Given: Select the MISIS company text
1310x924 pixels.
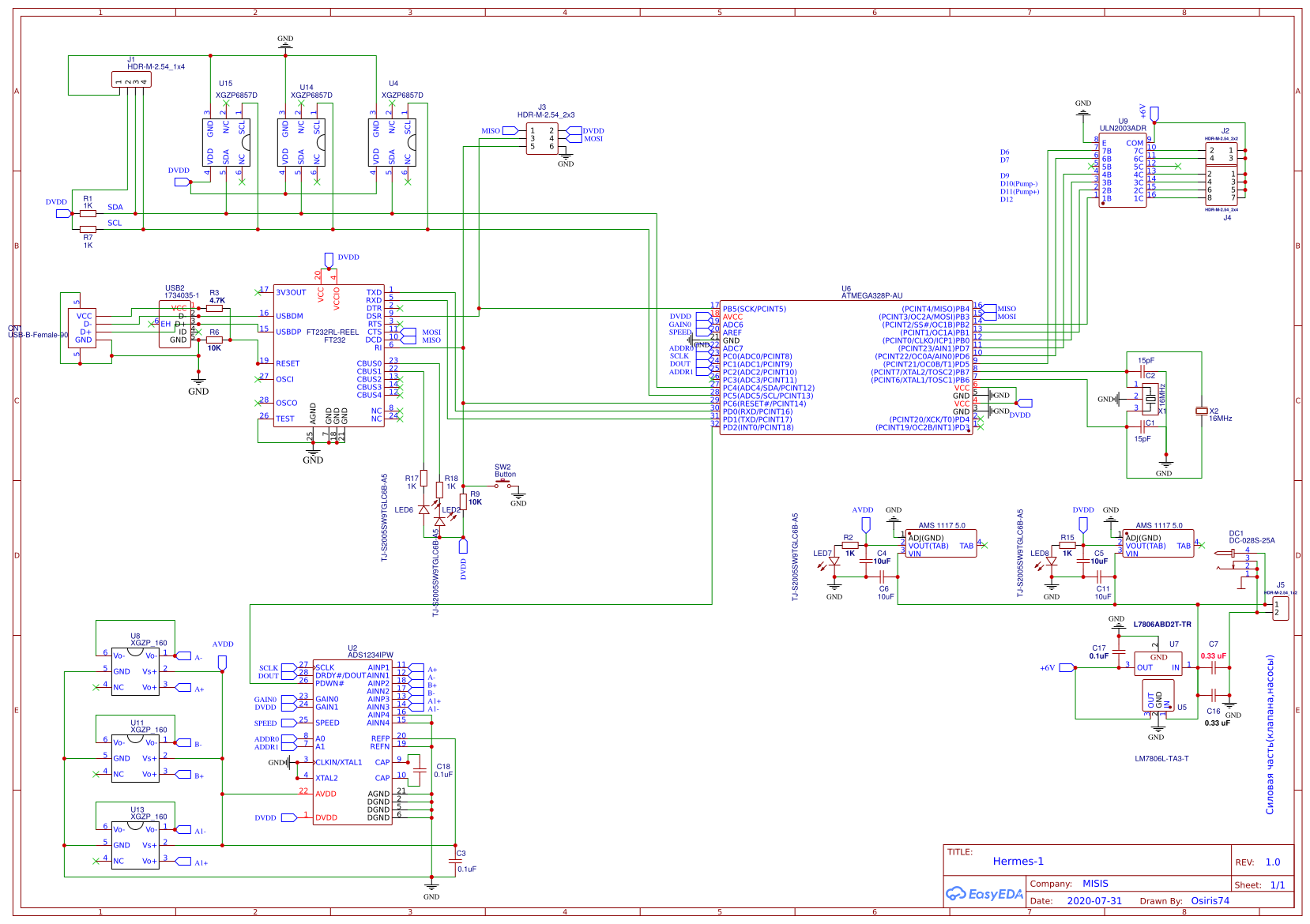Looking at the screenshot, I should [1095, 883].
